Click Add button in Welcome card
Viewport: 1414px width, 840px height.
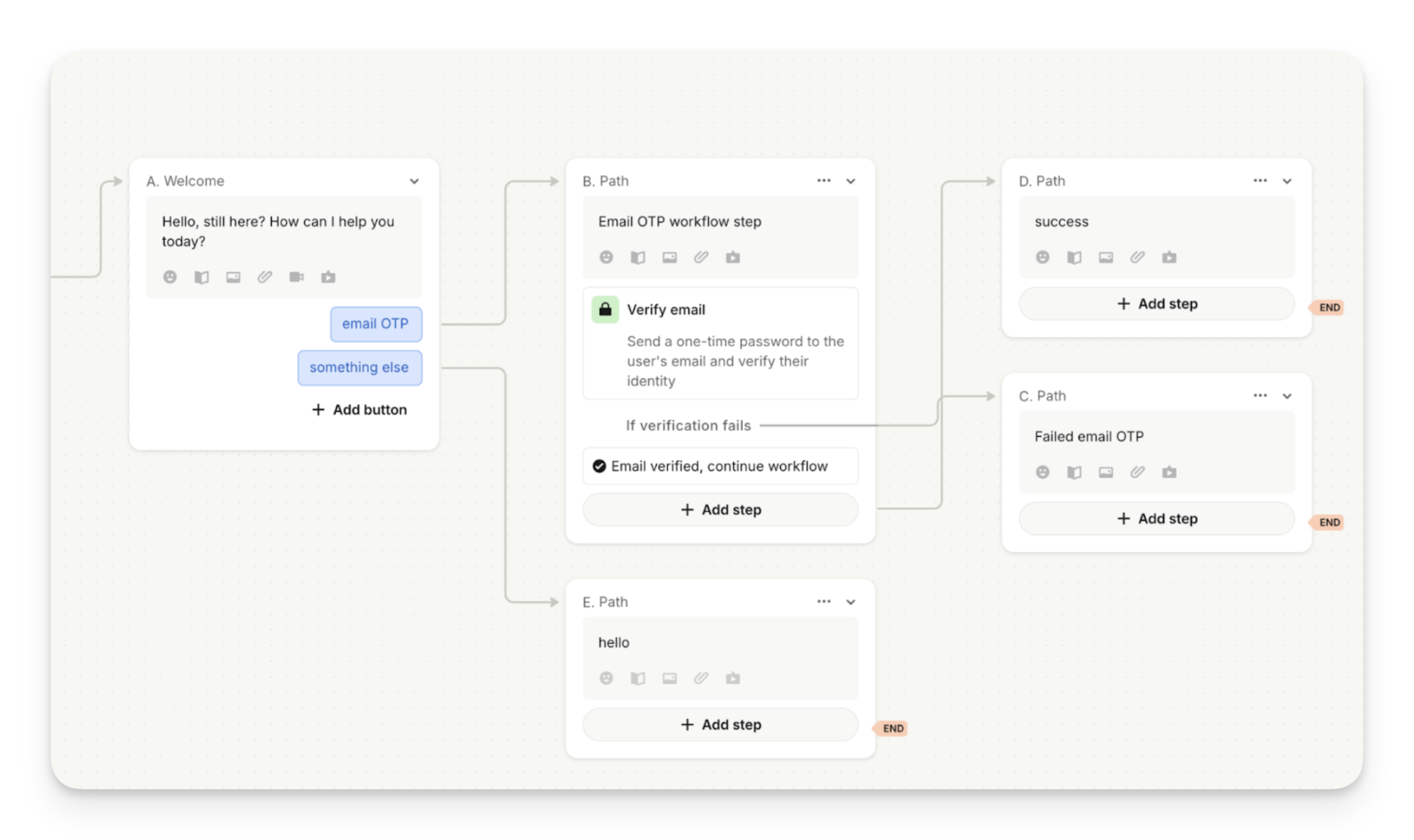359,410
